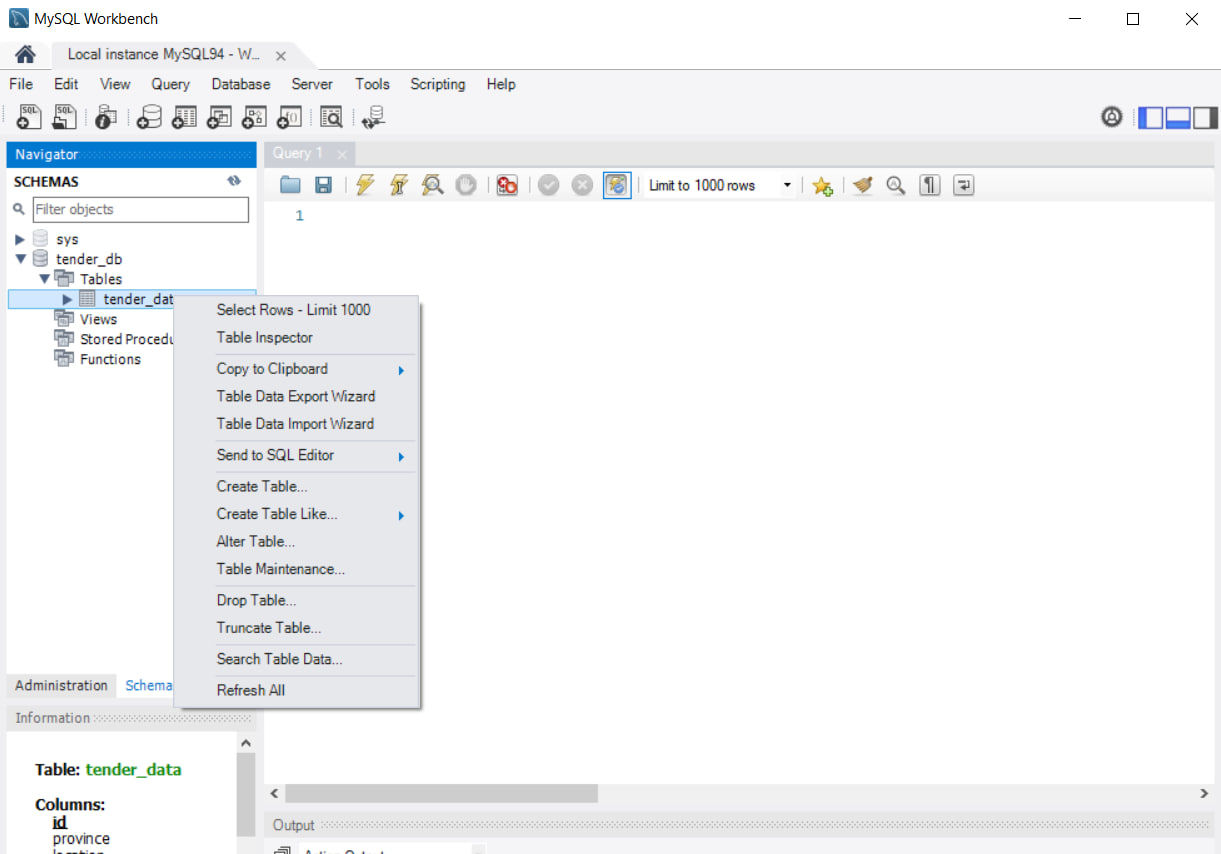
Task: Open an SQL script file in new tab
Action: coord(65,117)
